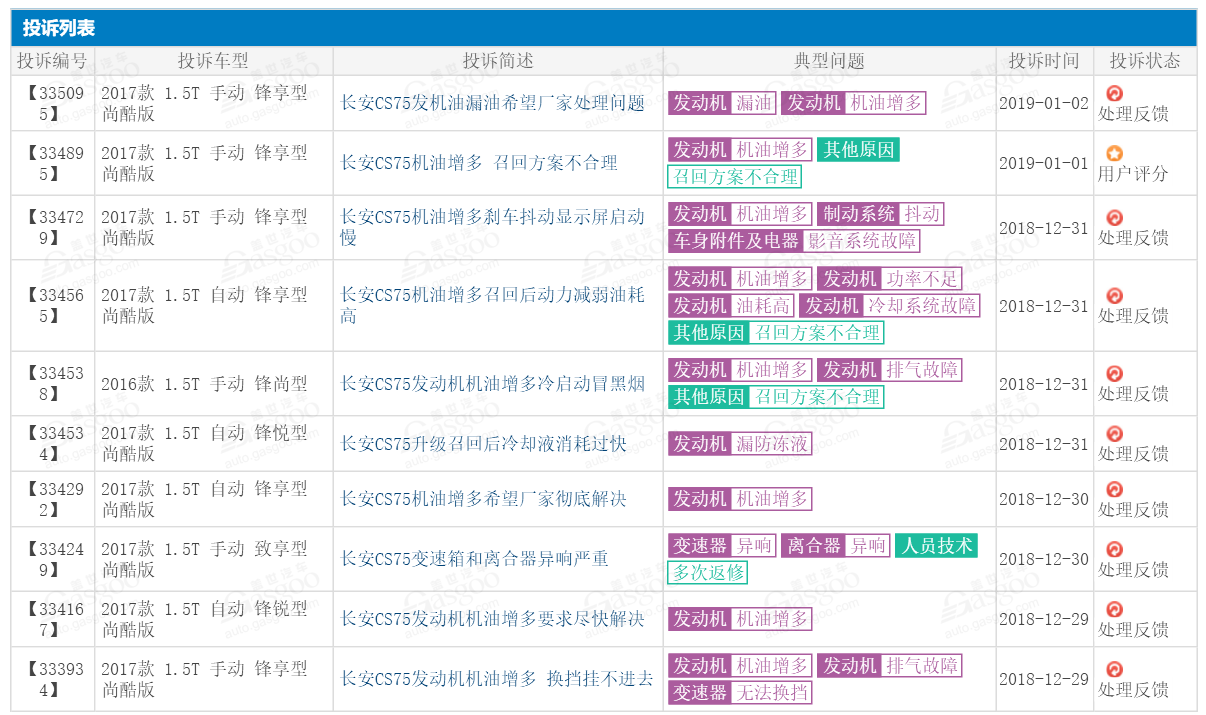Click status icon for complaint 334249
The width and height of the screenshot is (1206, 715).
point(1114,550)
